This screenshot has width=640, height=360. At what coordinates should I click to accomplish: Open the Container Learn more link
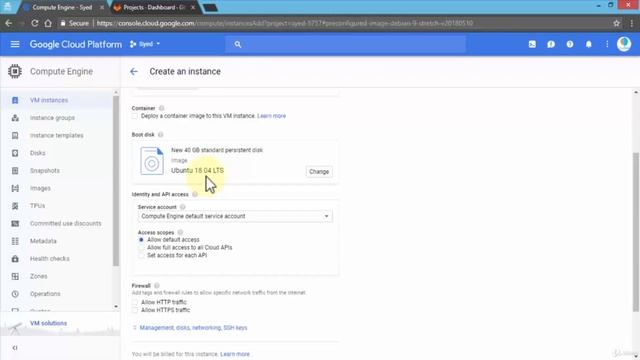coord(271,116)
